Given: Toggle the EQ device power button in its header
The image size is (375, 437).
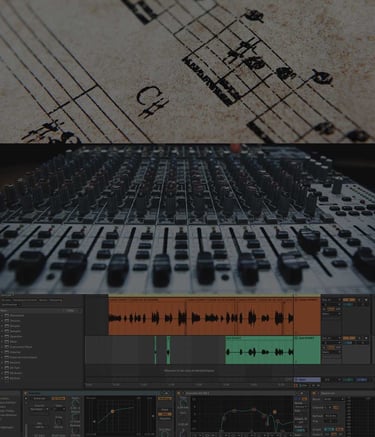Looking at the screenshot, I should point(178,393).
